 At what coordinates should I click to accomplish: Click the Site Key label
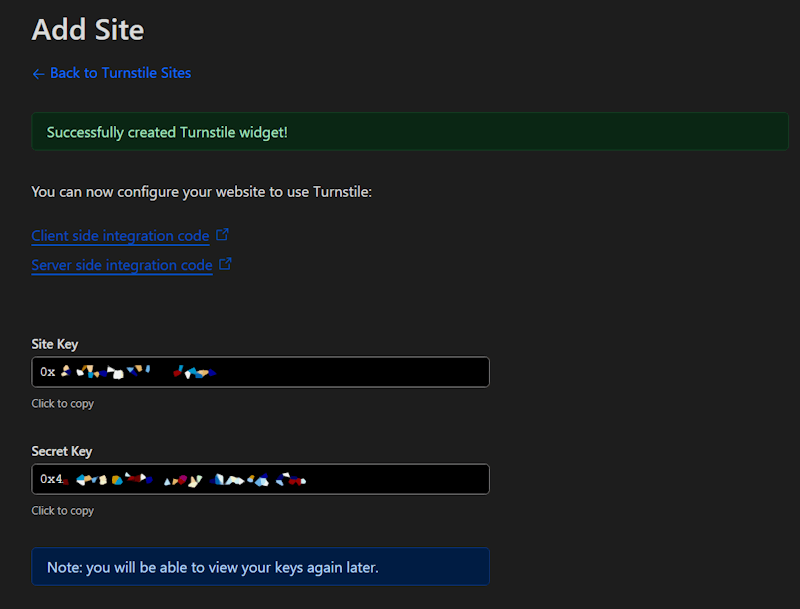[x=55, y=344]
